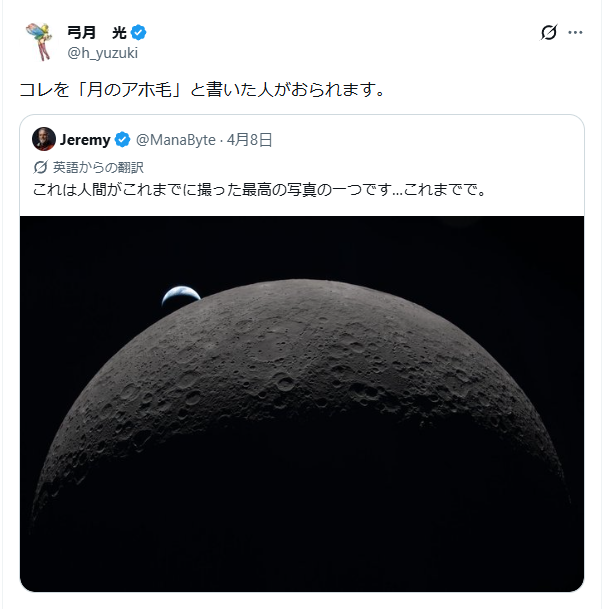
Task: Click the 4月8日 date of quoted post
Action: coord(249,140)
